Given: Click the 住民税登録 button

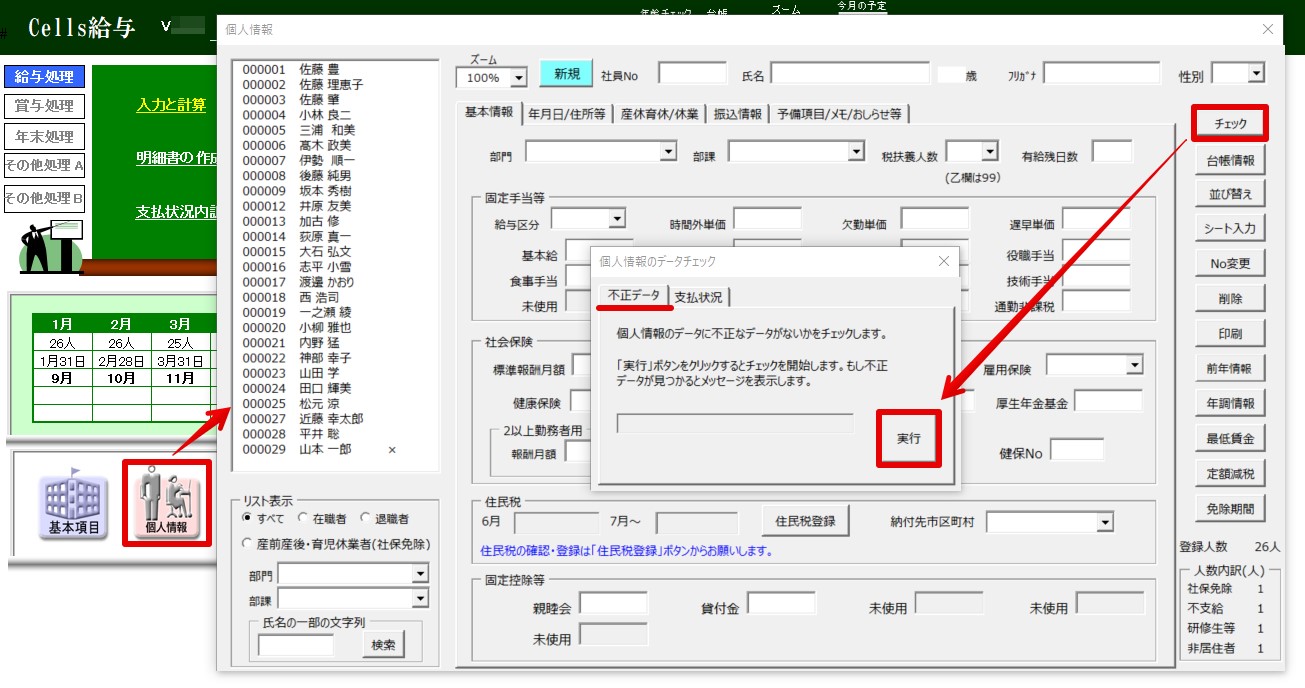Looking at the screenshot, I should pos(805,521).
